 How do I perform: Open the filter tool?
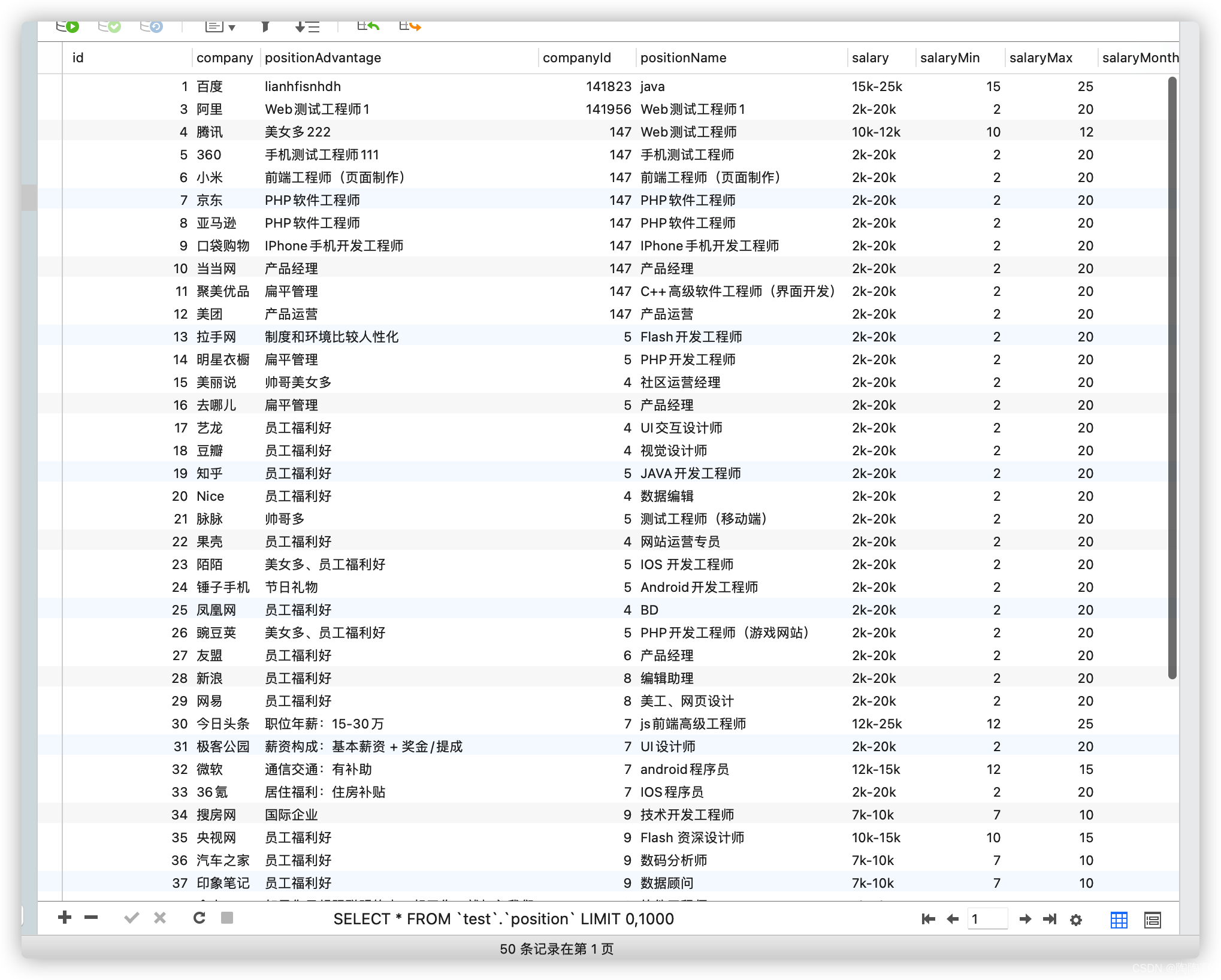click(266, 25)
